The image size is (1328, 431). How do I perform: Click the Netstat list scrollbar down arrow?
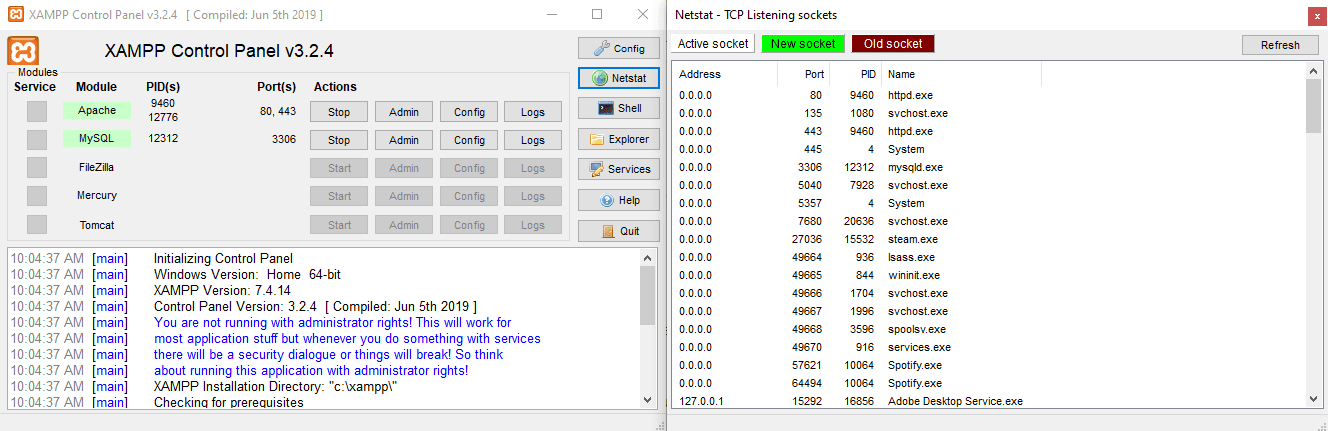click(1313, 399)
